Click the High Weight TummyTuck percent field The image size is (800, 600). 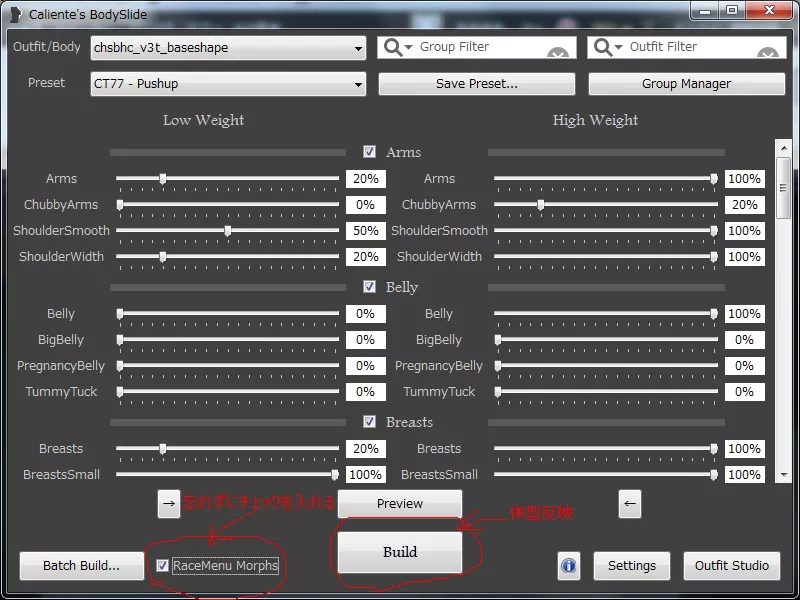[x=744, y=391]
